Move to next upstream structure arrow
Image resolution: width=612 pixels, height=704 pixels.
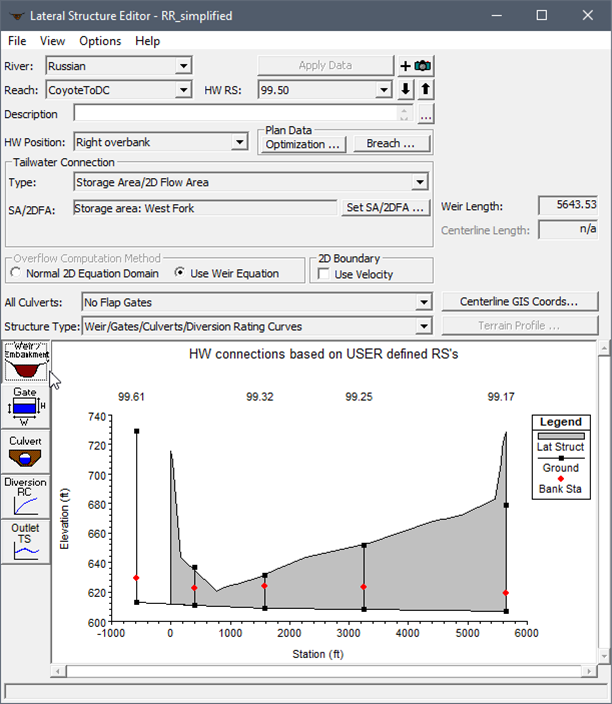(425, 89)
